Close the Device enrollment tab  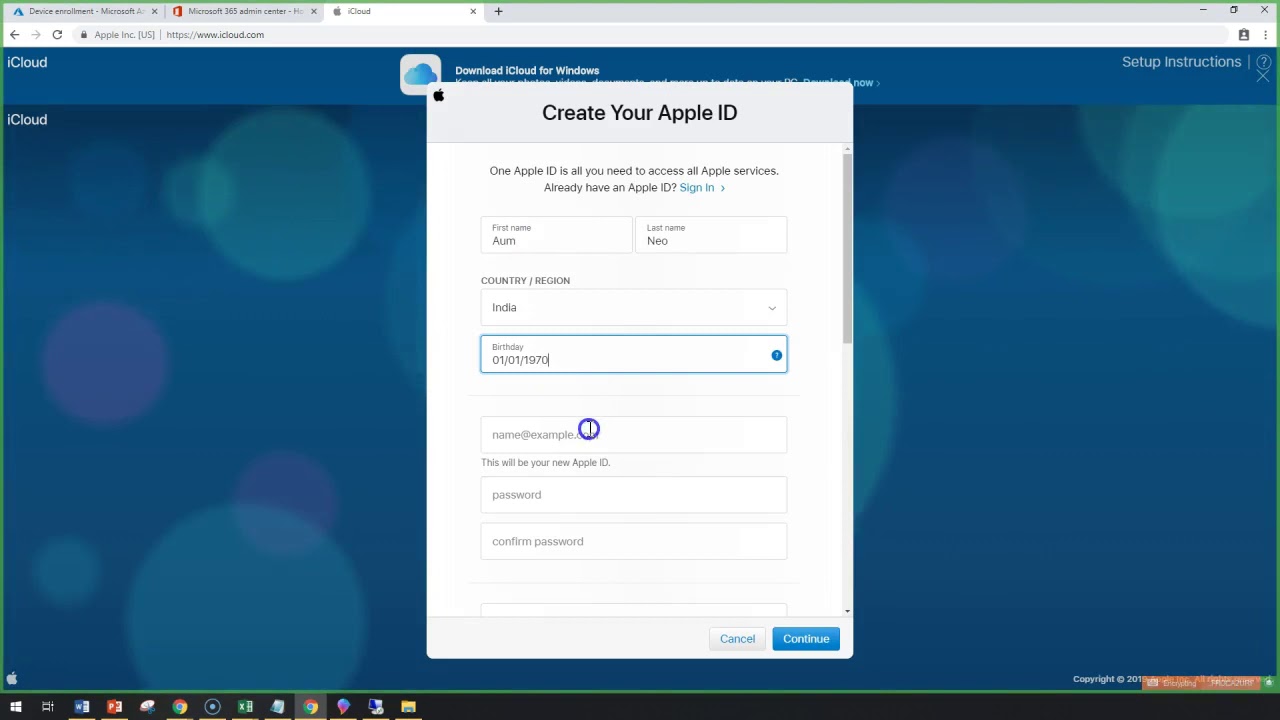(x=154, y=11)
